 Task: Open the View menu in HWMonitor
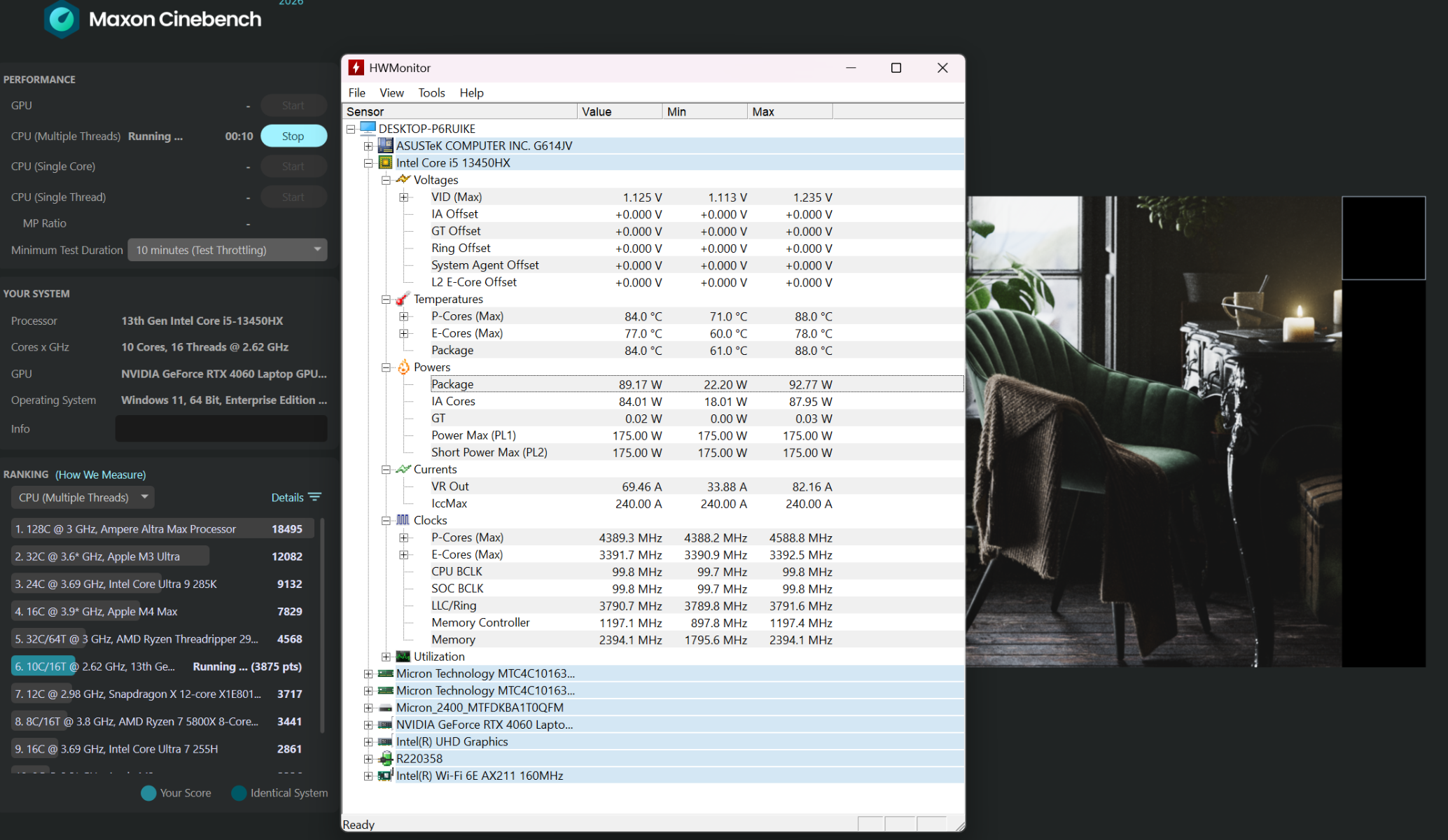pyautogui.click(x=391, y=92)
